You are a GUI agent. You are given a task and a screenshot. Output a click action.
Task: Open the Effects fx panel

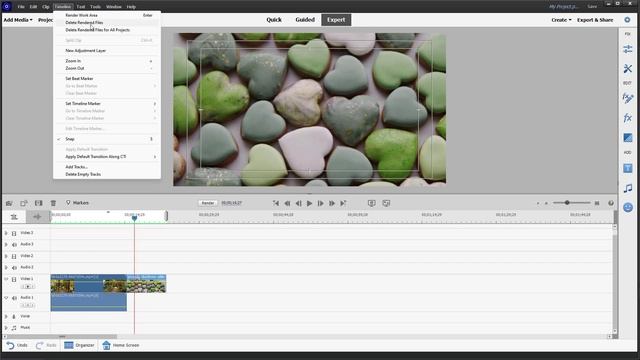[x=627, y=118]
